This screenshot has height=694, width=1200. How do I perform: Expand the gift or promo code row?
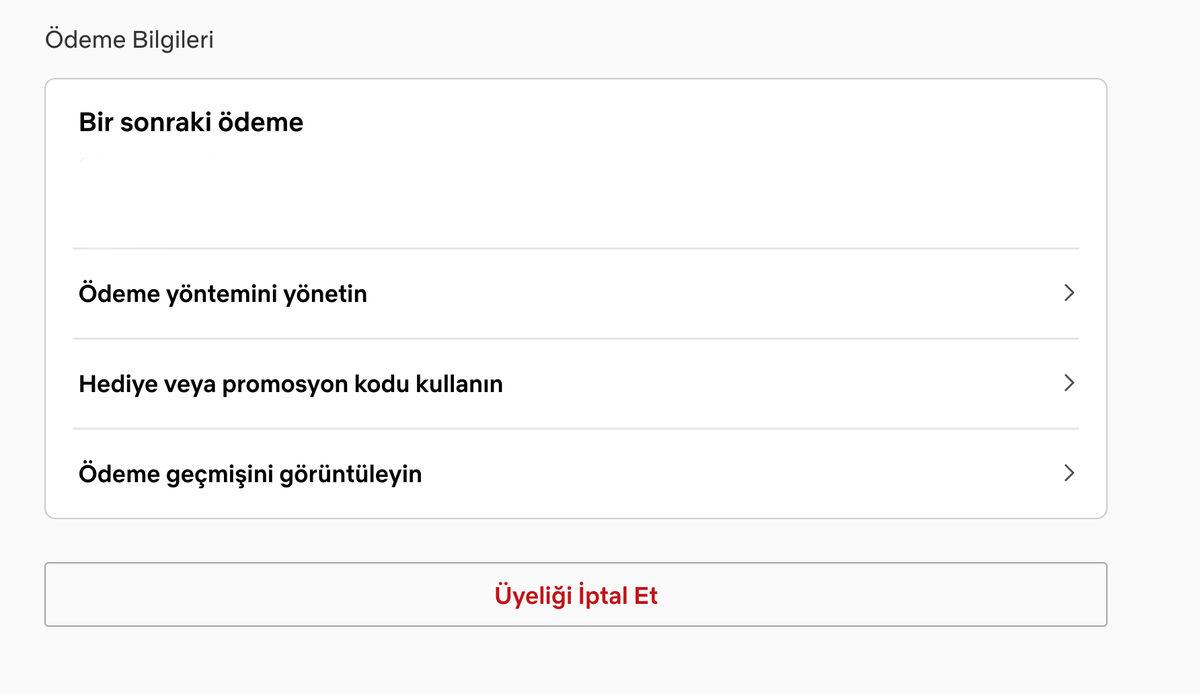(x=575, y=384)
